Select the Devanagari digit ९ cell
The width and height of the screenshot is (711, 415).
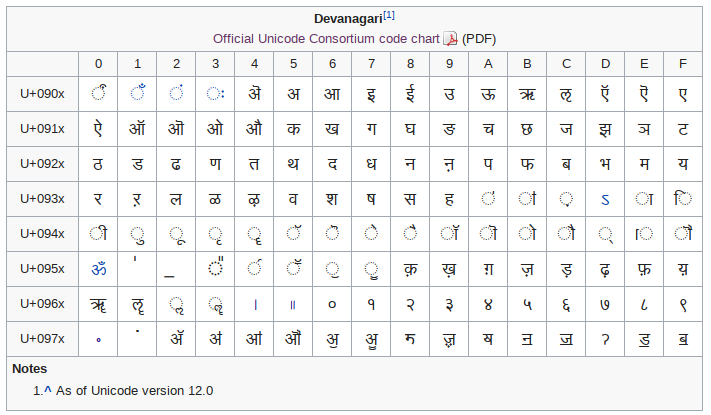pyautogui.click(x=683, y=303)
